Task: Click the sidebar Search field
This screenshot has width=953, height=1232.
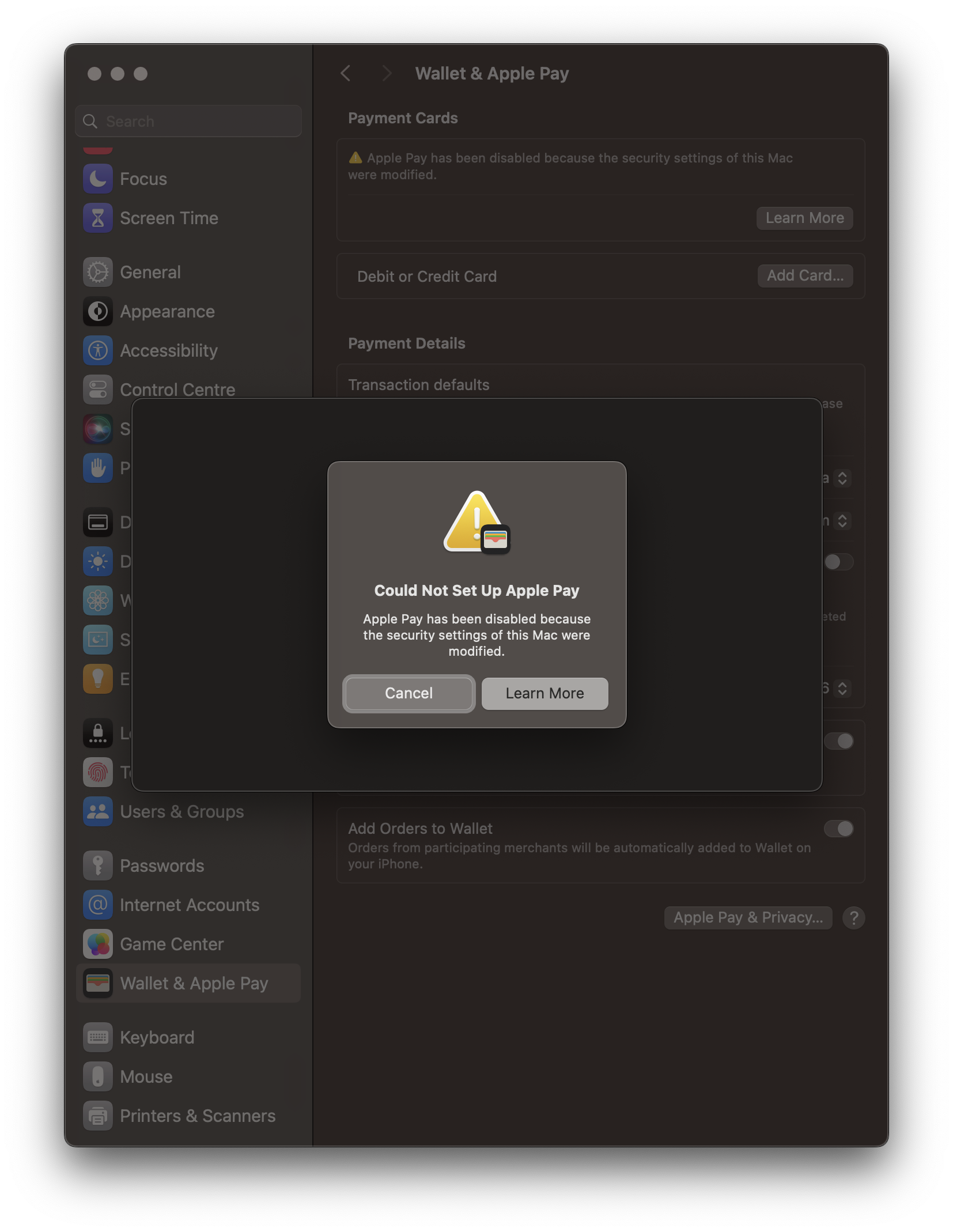Action: [188, 121]
